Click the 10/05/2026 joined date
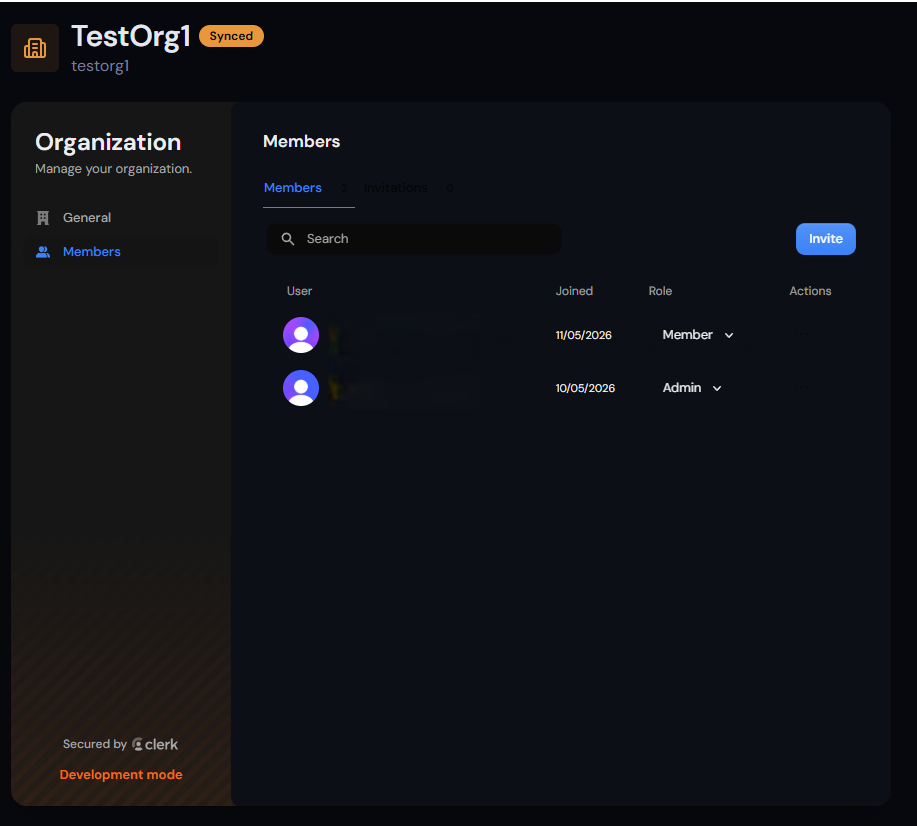The image size is (917, 826). tap(585, 388)
